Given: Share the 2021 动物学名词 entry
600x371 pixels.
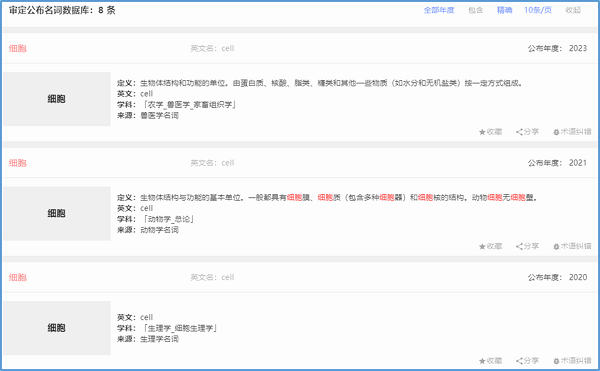Looking at the screenshot, I should tap(527, 246).
